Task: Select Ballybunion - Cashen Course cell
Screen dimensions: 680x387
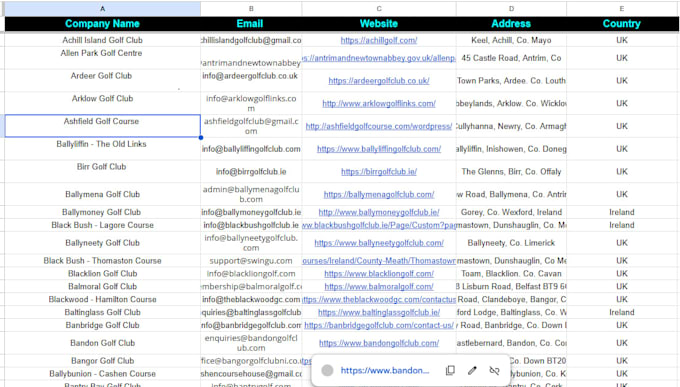Action: click(x=102, y=374)
